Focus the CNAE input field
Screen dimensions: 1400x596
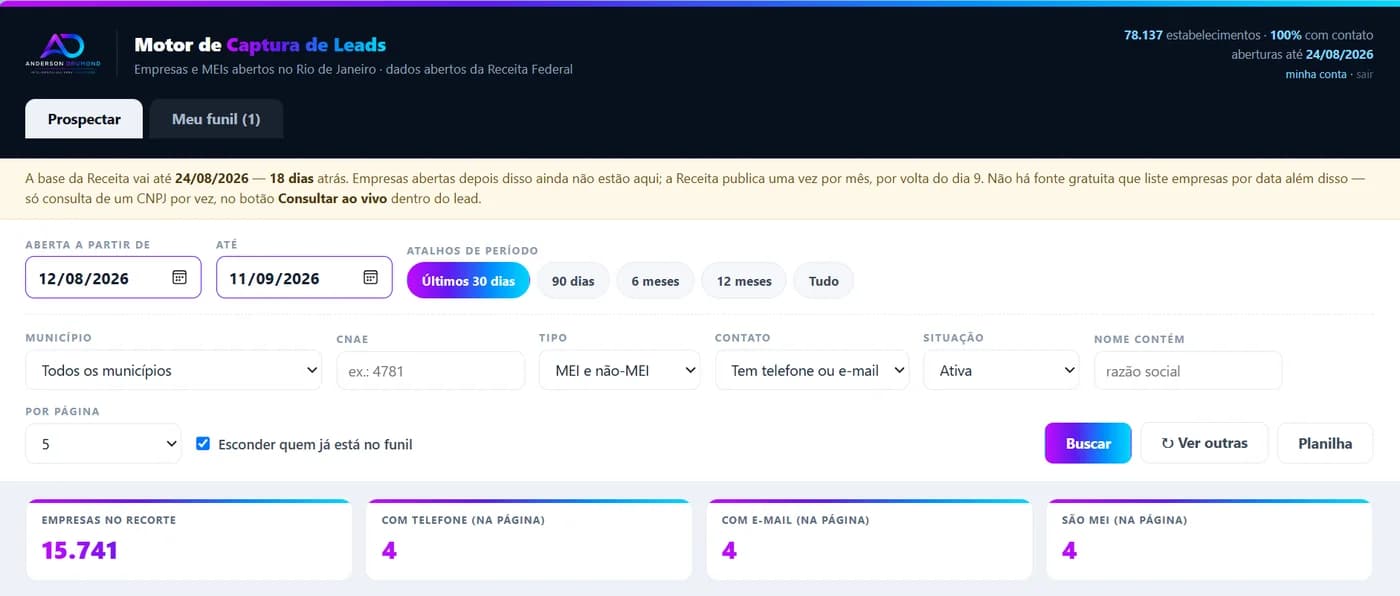coord(430,370)
